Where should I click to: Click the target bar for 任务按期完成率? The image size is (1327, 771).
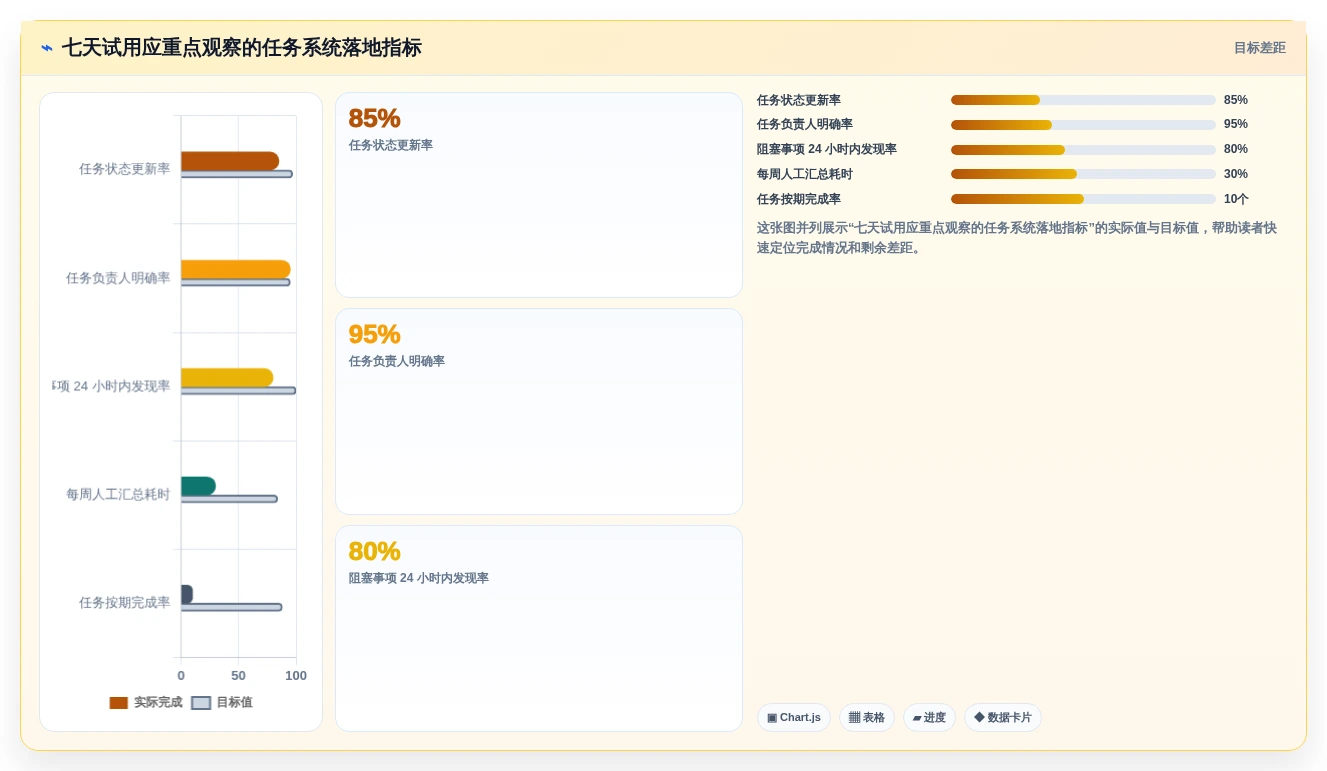tap(231, 607)
